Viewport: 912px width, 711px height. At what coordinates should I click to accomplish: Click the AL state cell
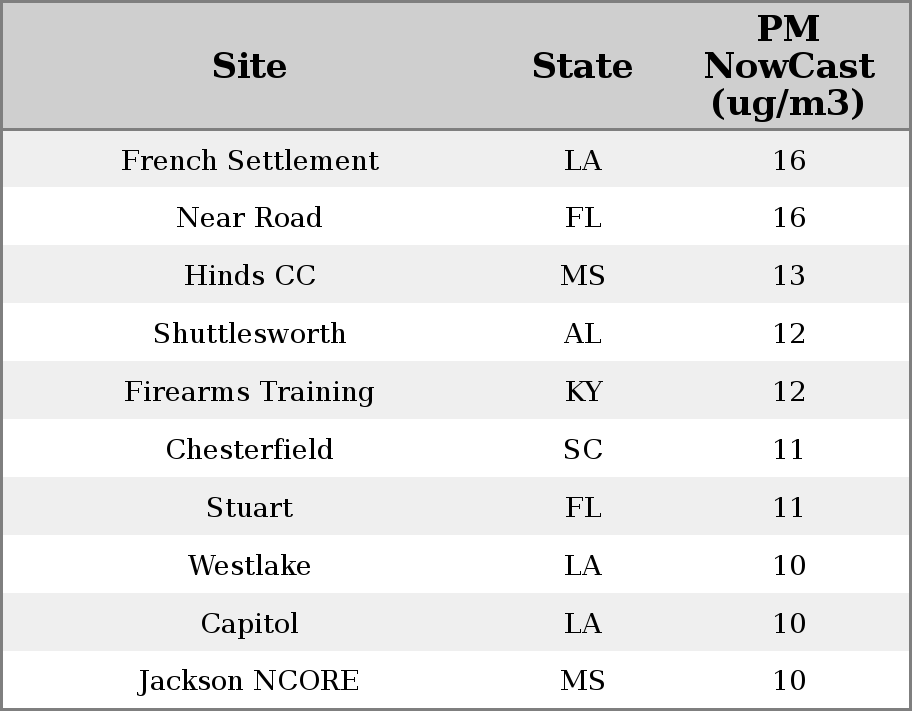583,333
